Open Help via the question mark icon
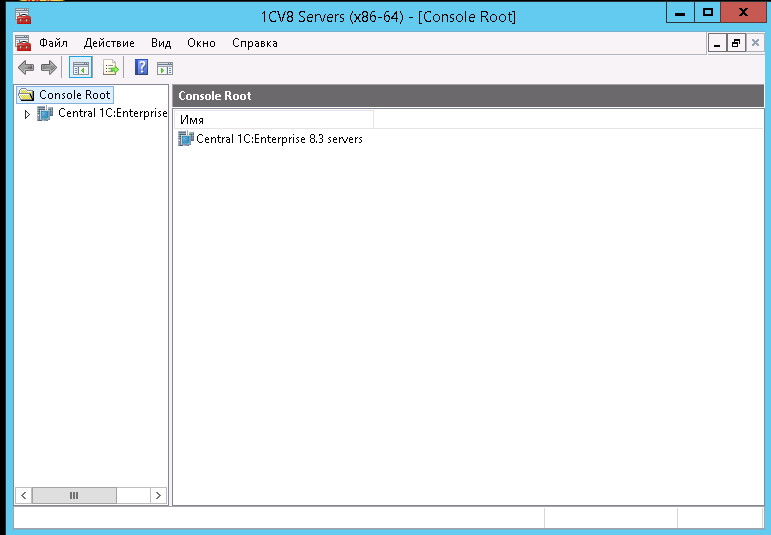This screenshot has width=771, height=535. (x=142, y=68)
